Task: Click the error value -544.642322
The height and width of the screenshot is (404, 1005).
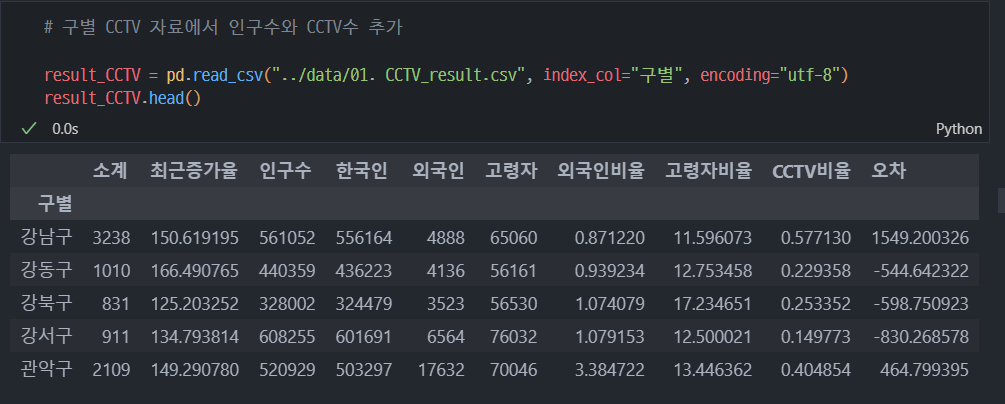Action: [922, 271]
